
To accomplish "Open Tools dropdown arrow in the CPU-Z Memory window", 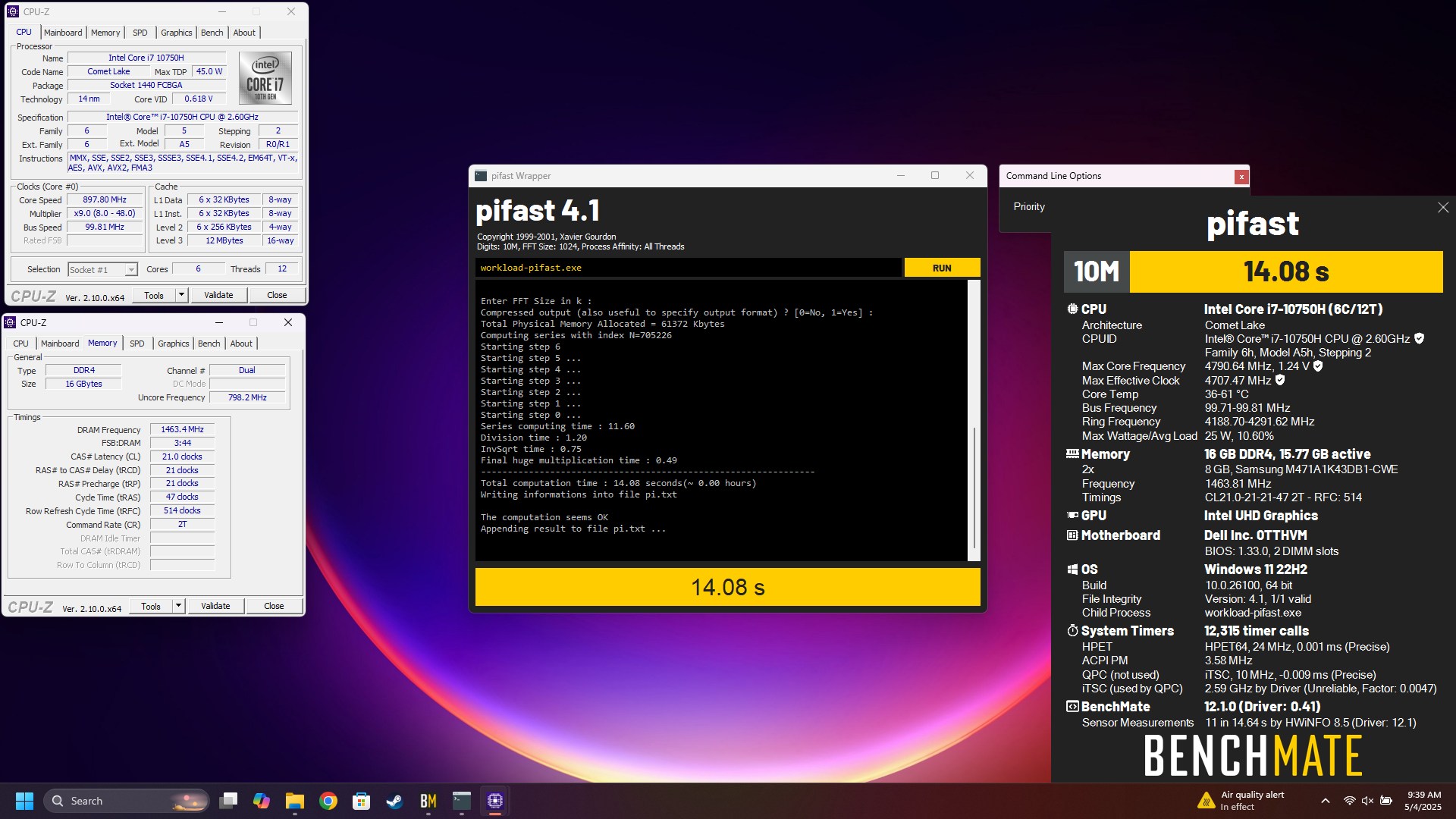I will [178, 606].
